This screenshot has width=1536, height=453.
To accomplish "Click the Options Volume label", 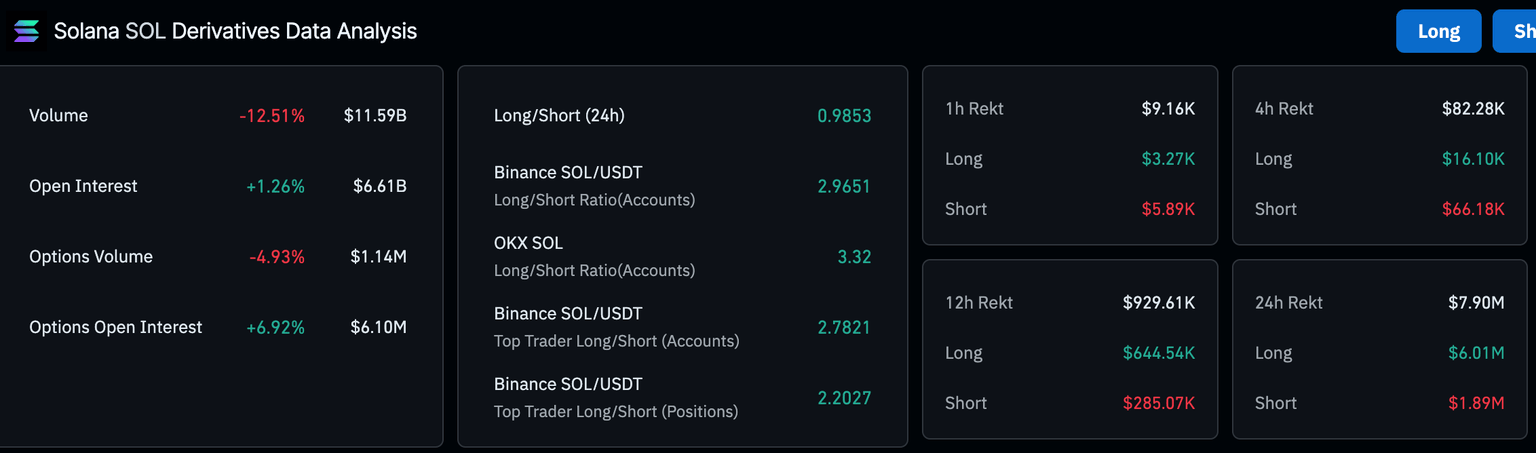I will (91, 257).
